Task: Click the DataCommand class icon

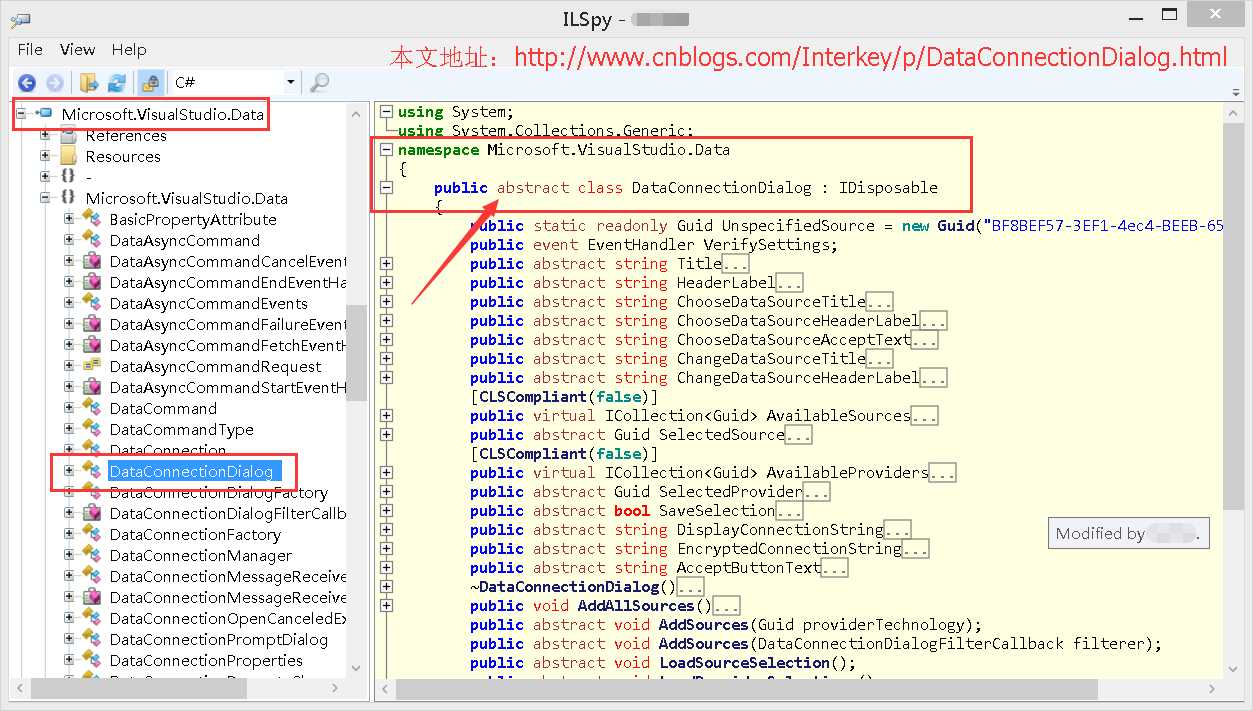Action: pos(92,408)
